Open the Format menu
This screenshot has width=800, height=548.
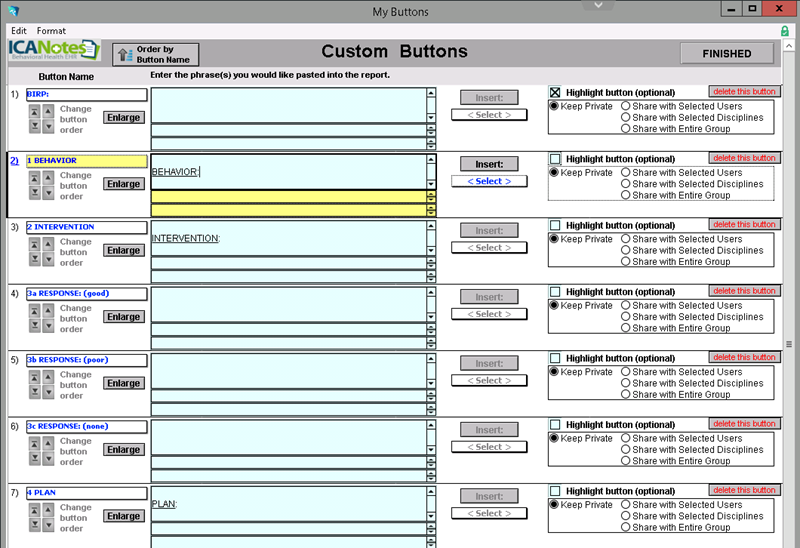click(51, 31)
